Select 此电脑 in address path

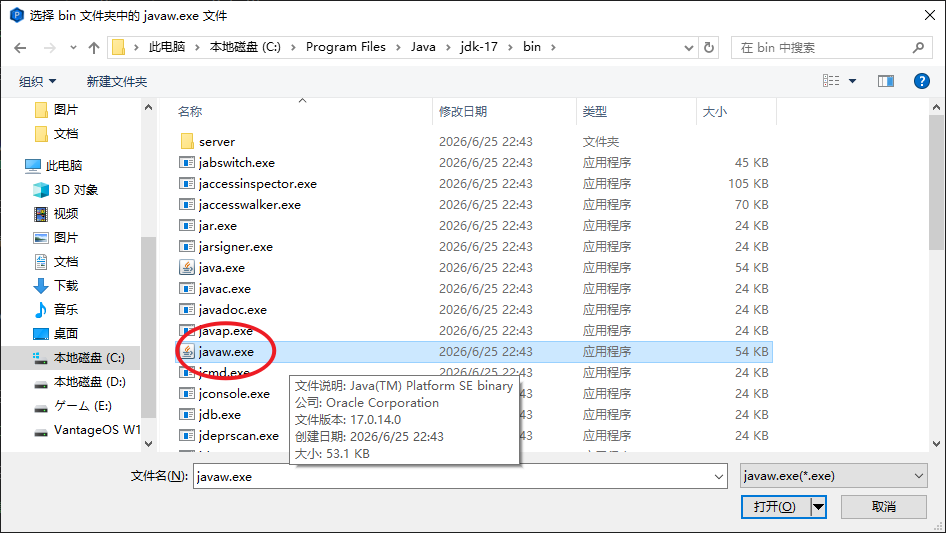coord(167,47)
